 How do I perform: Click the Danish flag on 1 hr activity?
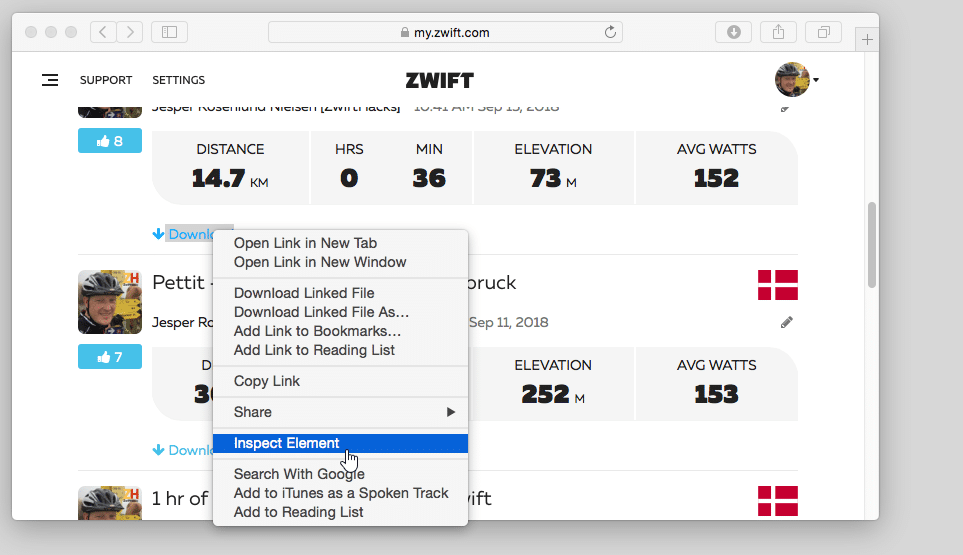(778, 501)
